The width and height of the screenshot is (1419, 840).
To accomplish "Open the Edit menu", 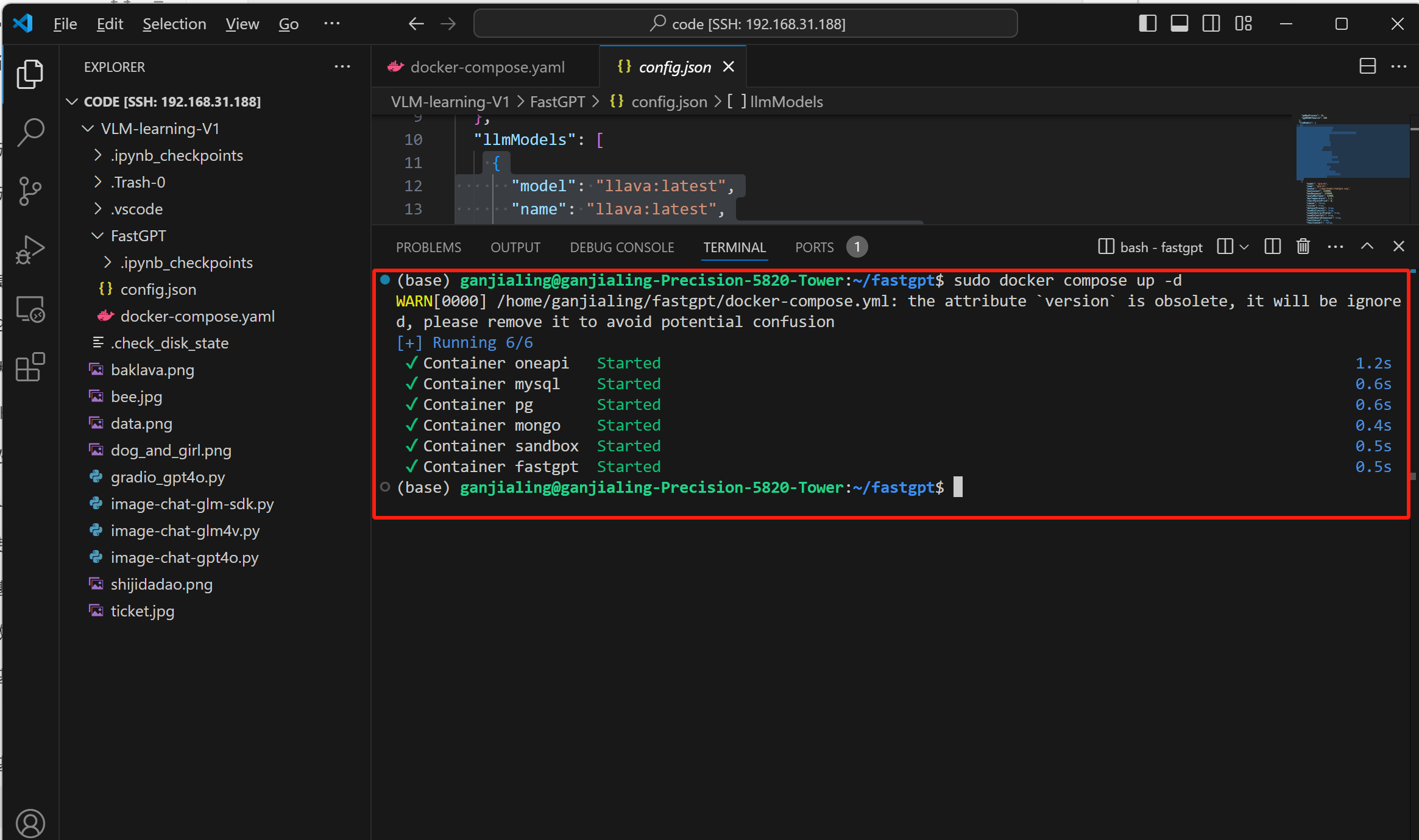I will [x=110, y=24].
